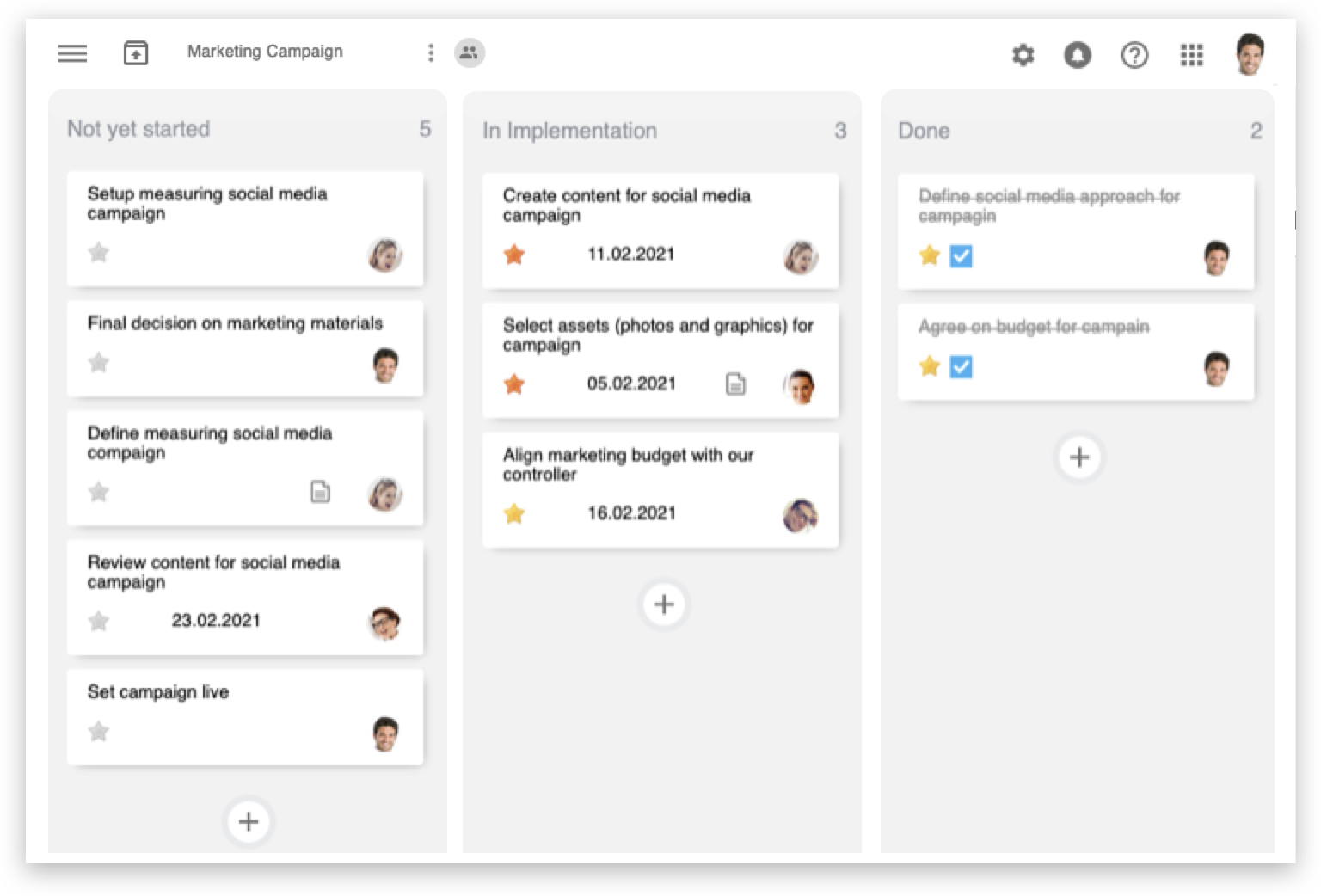Click the Marketing Campaign board title
This screenshot has height=896, width=1321.
click(x=265, y=52)
